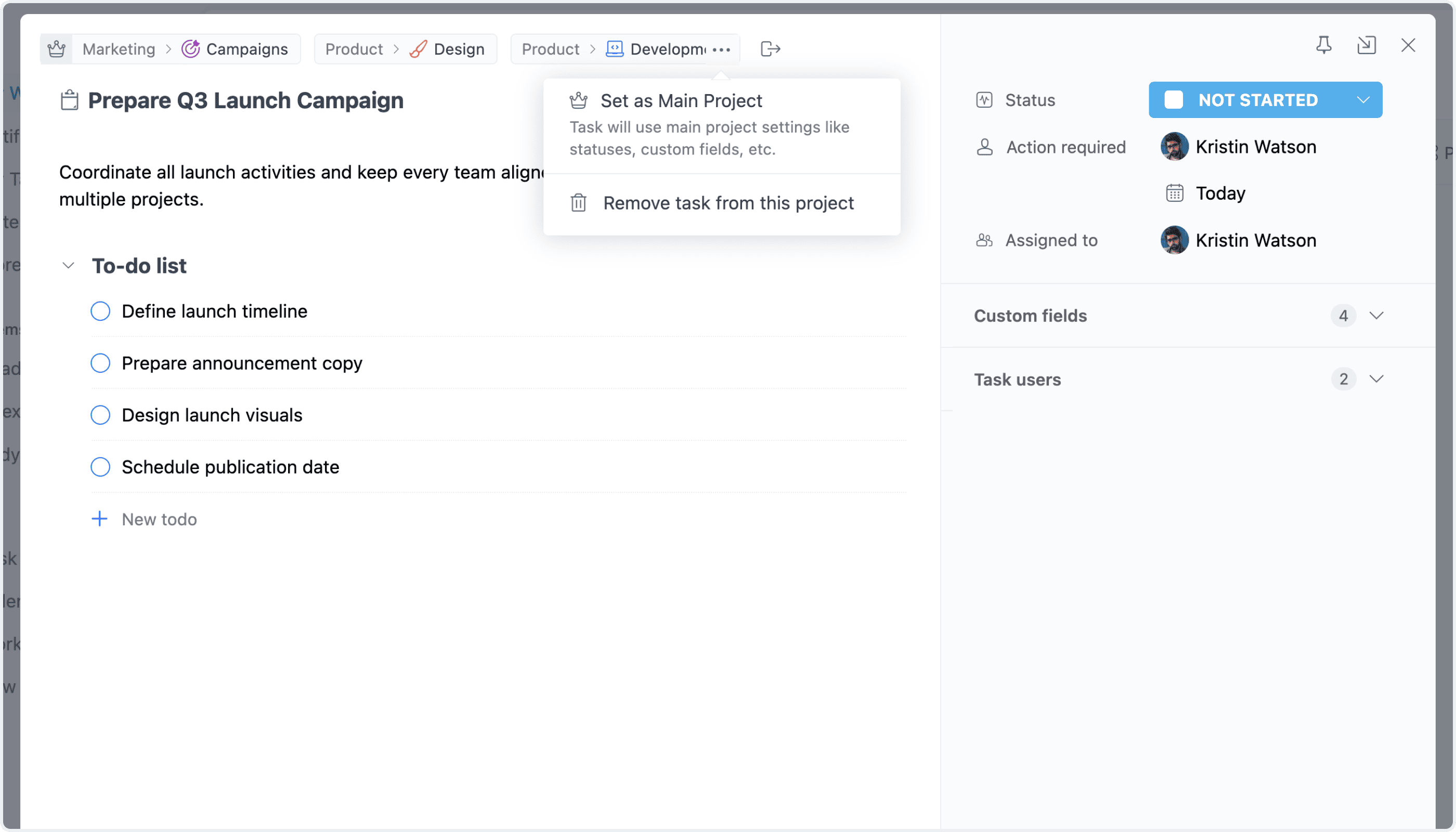1456x832 pixels.
Task: Open the three-dot menu on Development chip
Action: pyautogui.click(x=721, y=50)
